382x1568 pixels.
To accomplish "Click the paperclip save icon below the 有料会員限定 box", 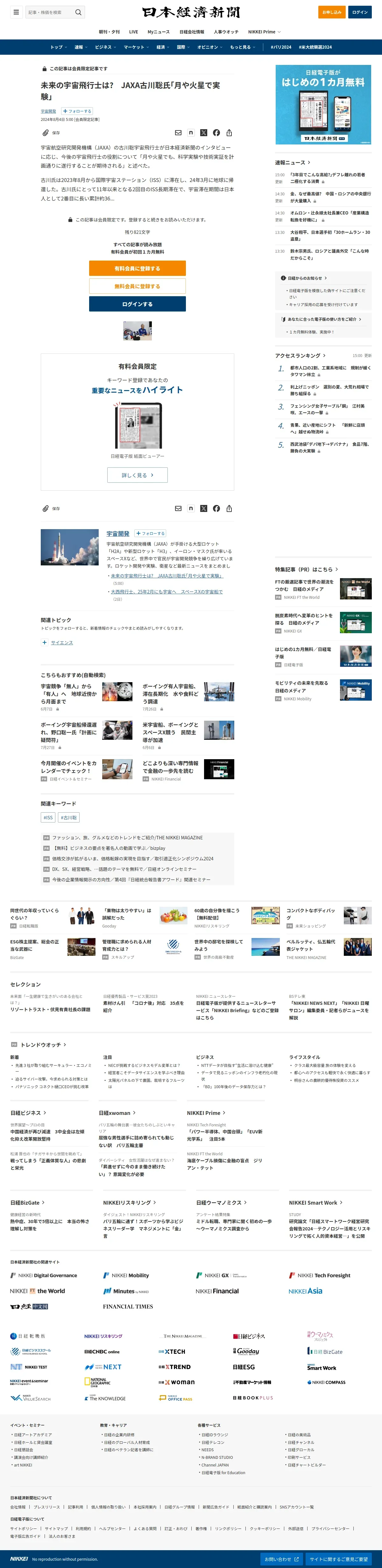I will click(x=45, y=508).
